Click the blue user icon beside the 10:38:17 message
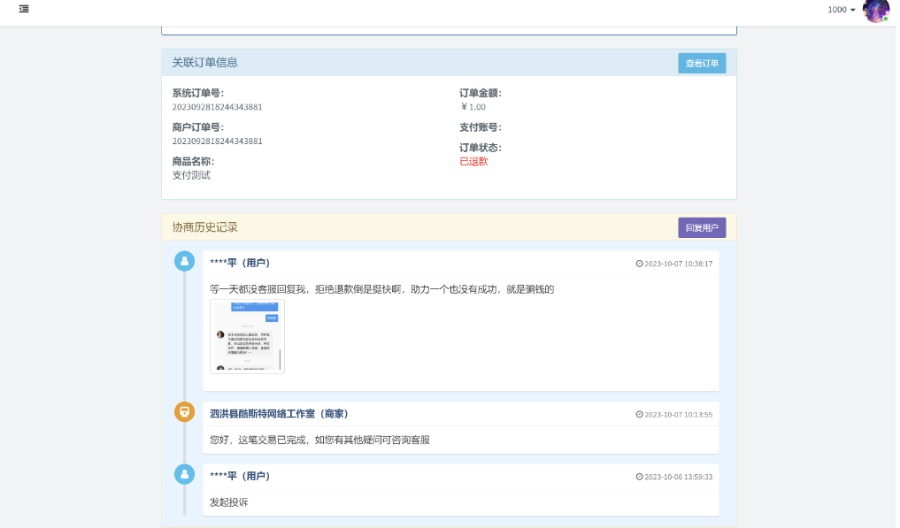The image size is (900, 528). click(x=185, y=261)
